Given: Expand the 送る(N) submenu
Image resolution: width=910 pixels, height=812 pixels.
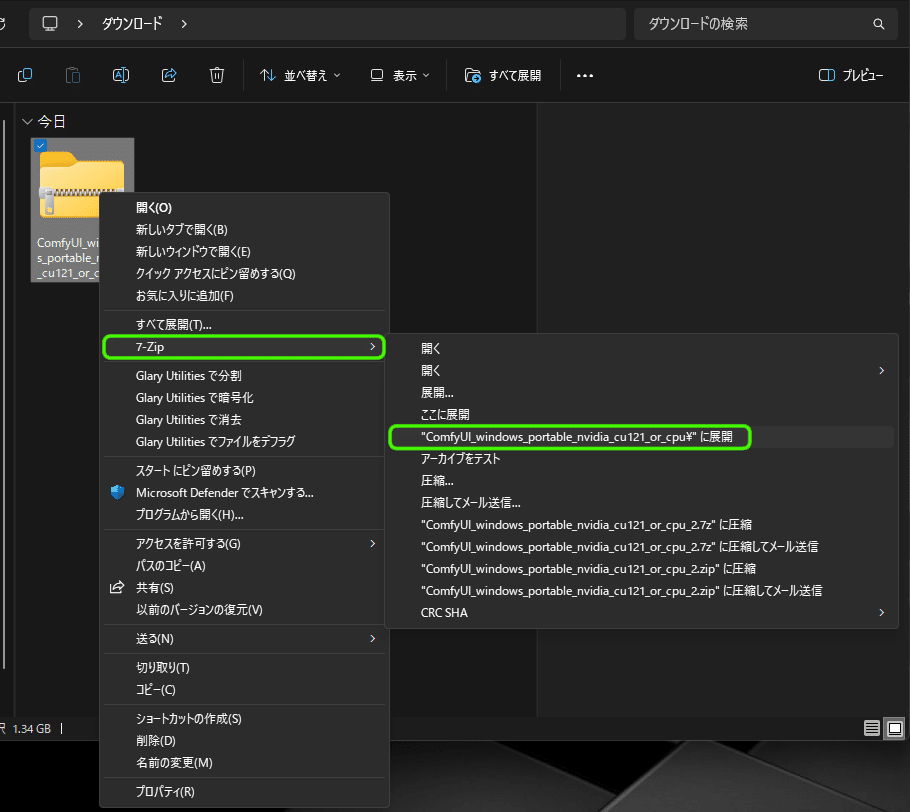Looking at the screenshot, I should pos(244,639).
